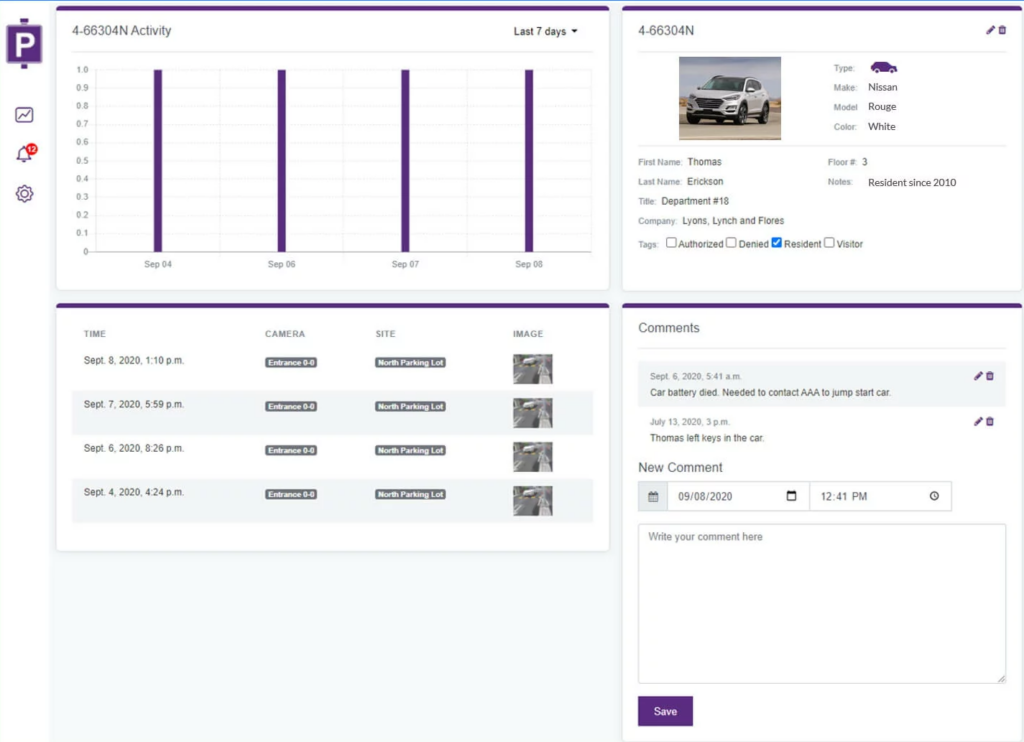1024x742 pixels.
Task: Click the model value 'Rouge'
Action: coord(882,106)
